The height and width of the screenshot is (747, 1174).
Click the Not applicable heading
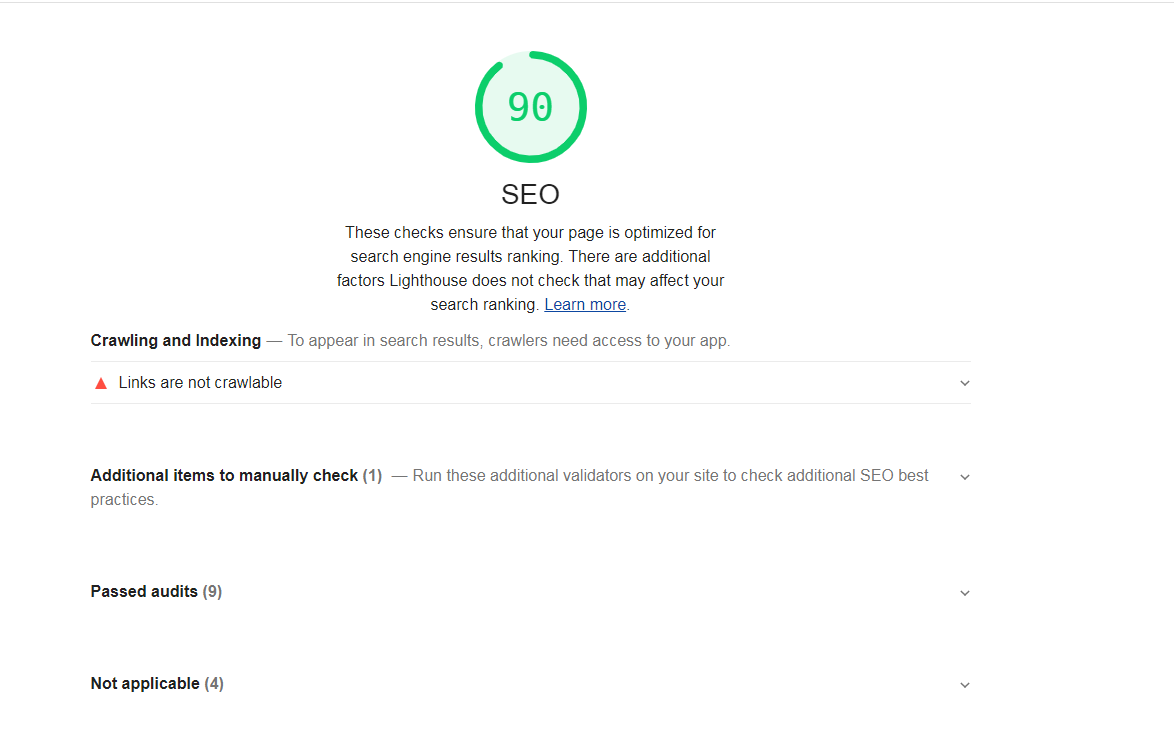[145, 684]
